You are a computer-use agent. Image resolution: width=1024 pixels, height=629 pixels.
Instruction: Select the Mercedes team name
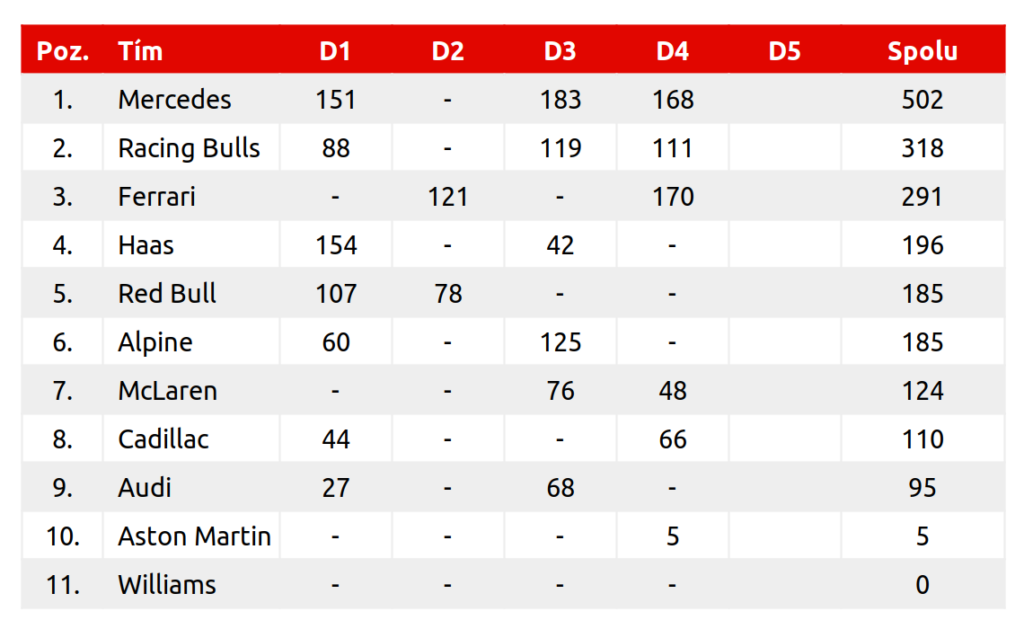point(174,100)
